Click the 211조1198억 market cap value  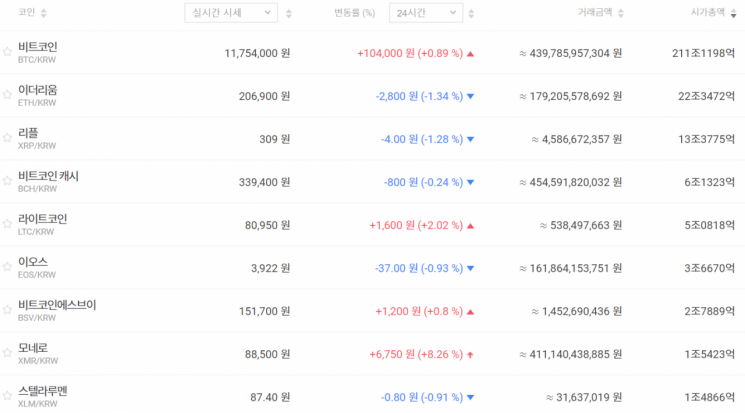[x=704, y=53]
